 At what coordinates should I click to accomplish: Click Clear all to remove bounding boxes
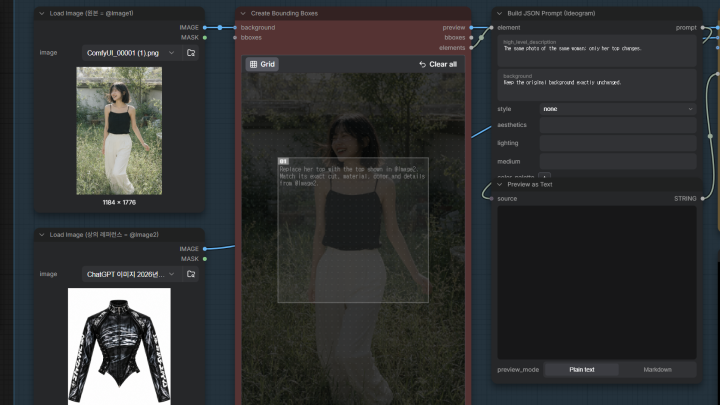pos(438,64)
